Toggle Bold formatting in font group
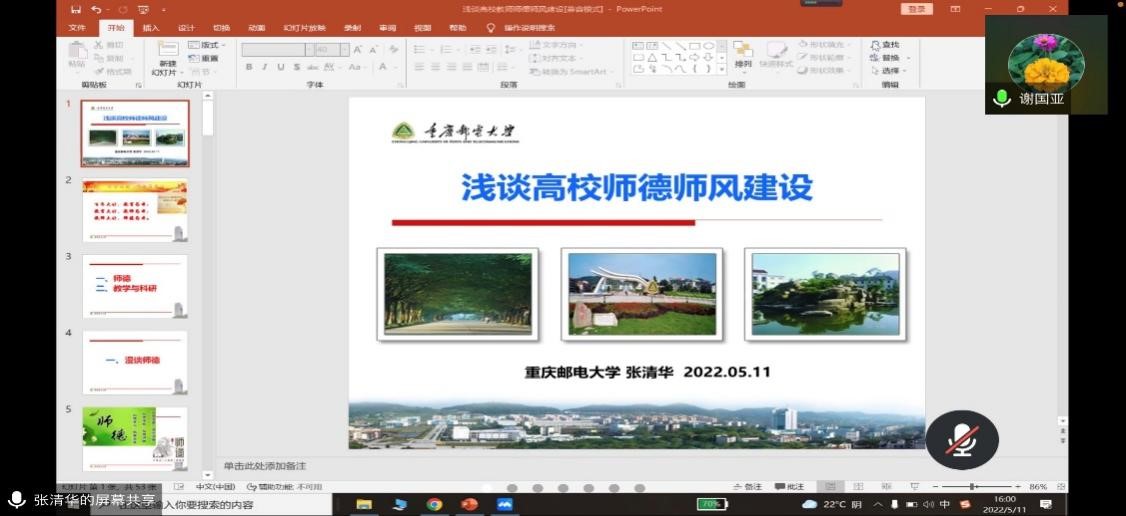This screenshot has width=1126, height=516. [x=249, y=67]
